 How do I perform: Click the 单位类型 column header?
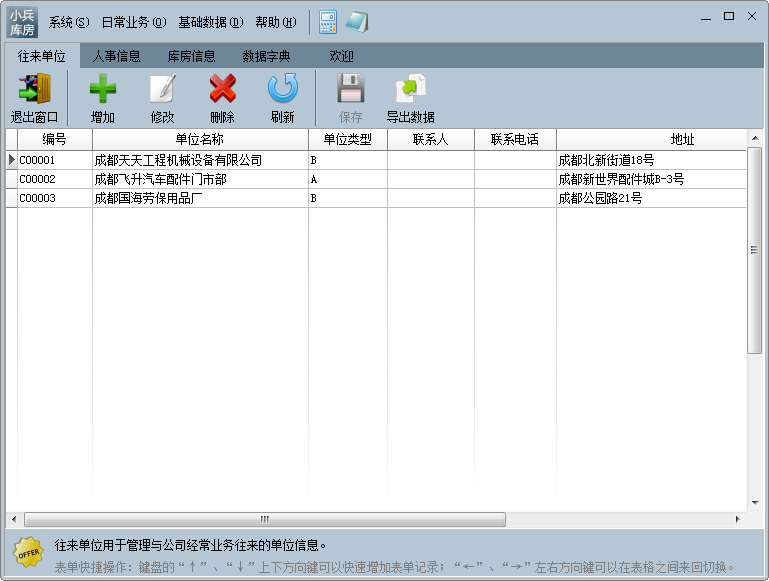(x=348, y=139)
